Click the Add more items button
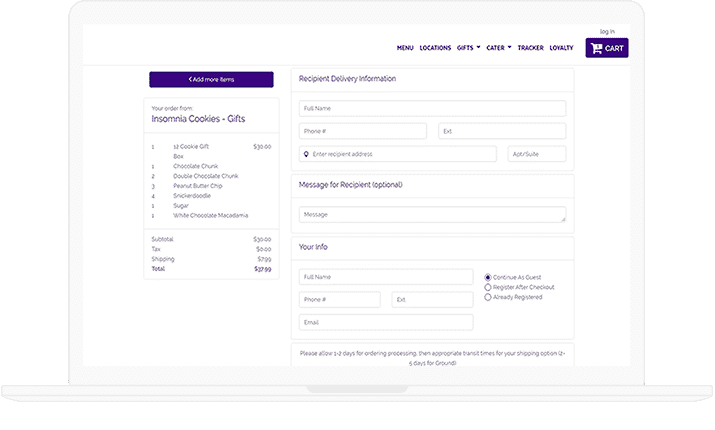 coord(211,79)
